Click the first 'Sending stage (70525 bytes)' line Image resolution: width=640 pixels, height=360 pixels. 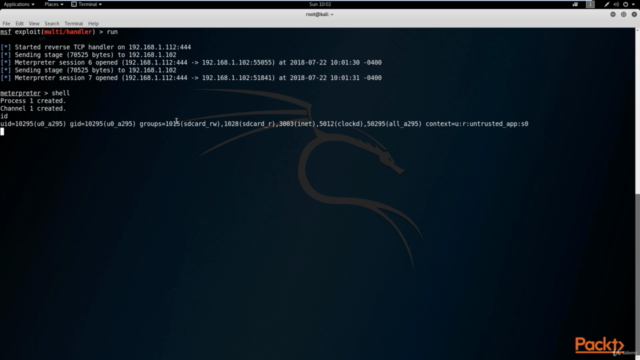(x=88, y=55)
